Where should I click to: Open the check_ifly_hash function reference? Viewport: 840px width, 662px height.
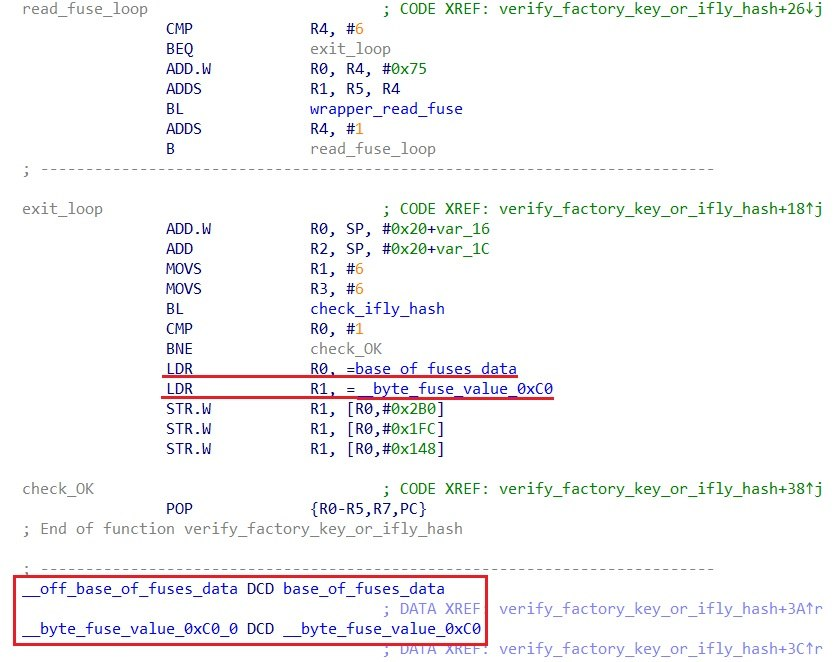[377, 309]
